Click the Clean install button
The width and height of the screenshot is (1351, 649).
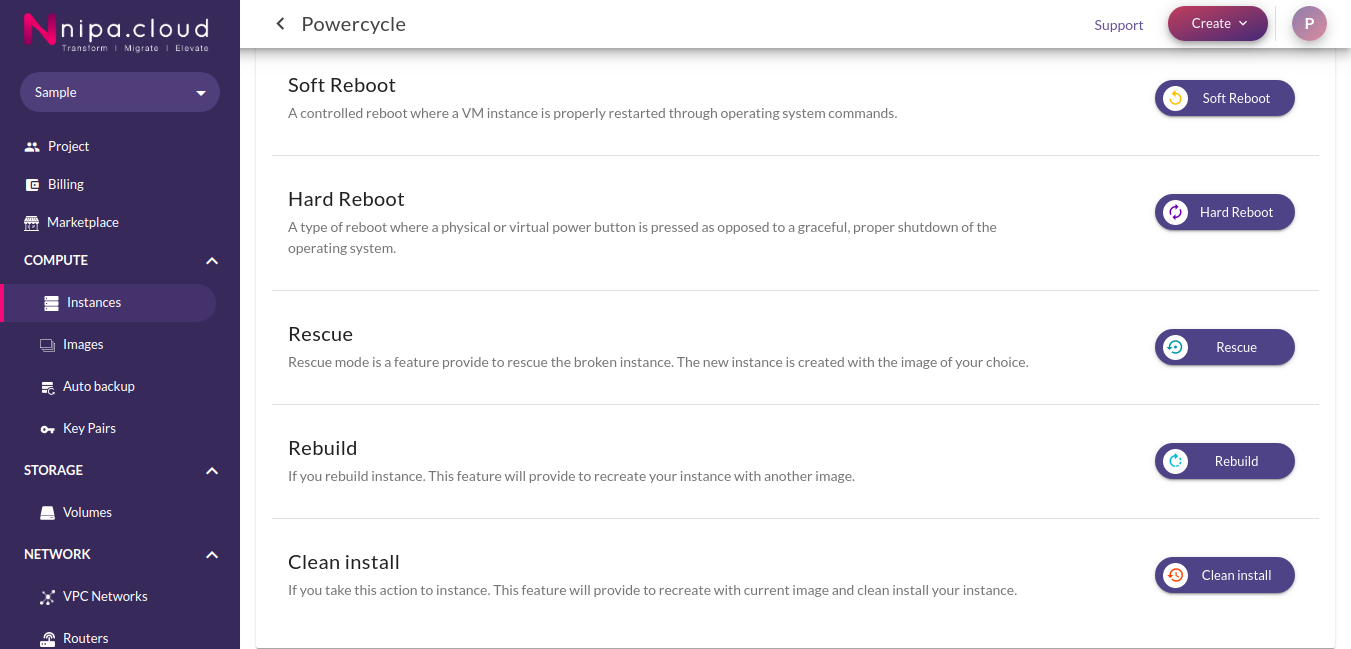pos(1225,575)
